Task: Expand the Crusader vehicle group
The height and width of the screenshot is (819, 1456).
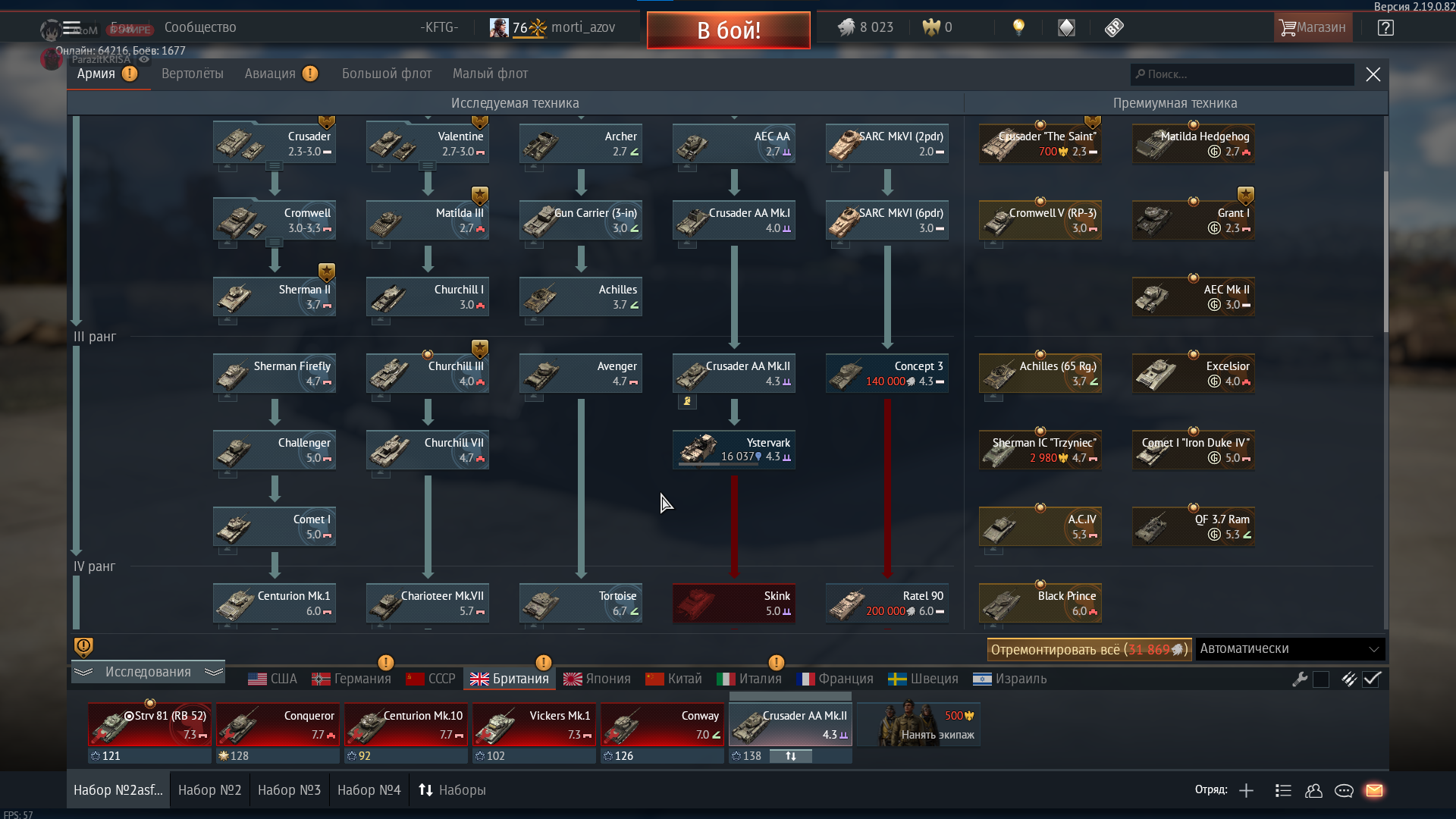Action: tap(275, 165)
